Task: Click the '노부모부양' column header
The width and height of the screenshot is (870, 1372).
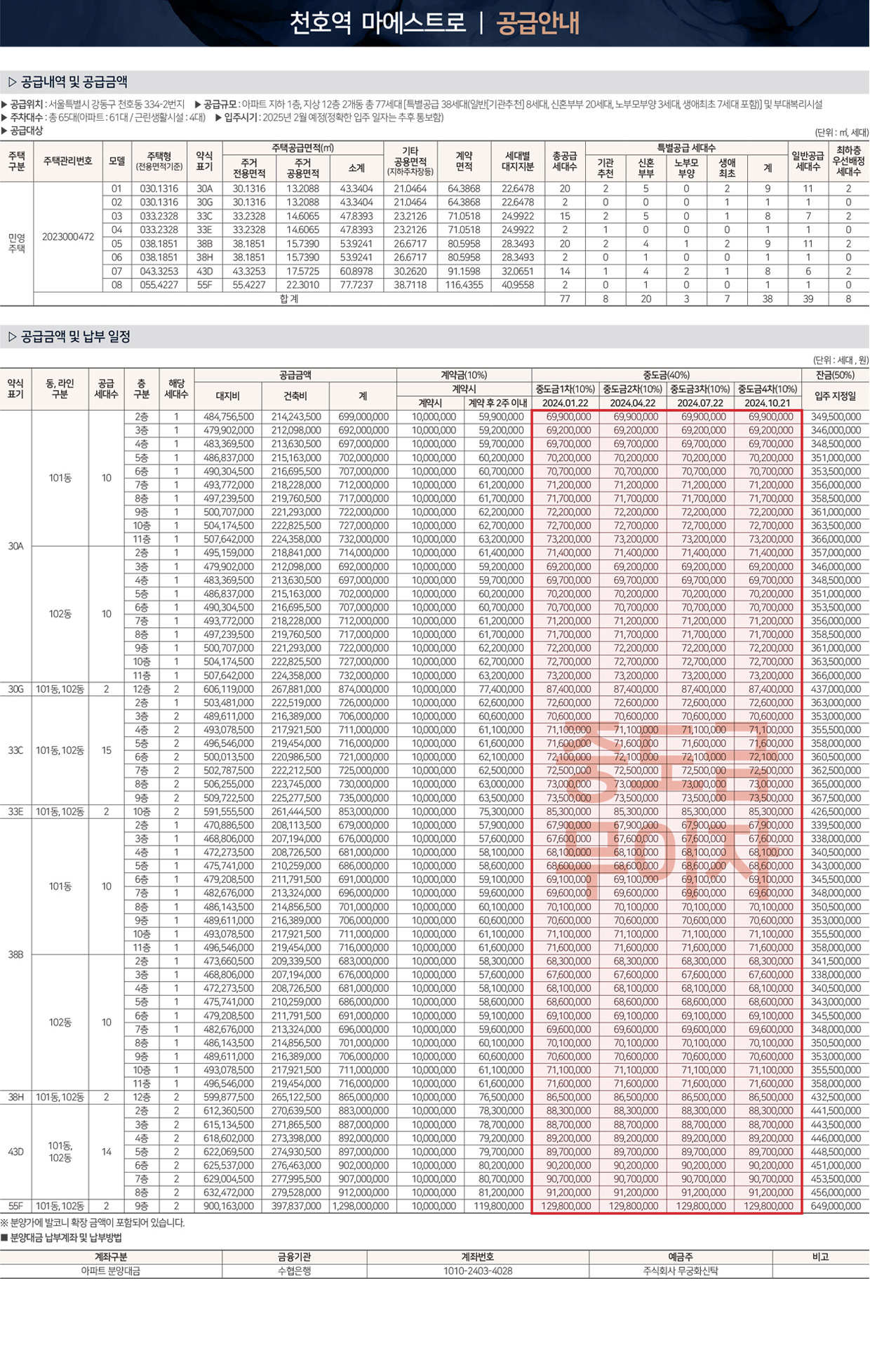Action: 686,168
